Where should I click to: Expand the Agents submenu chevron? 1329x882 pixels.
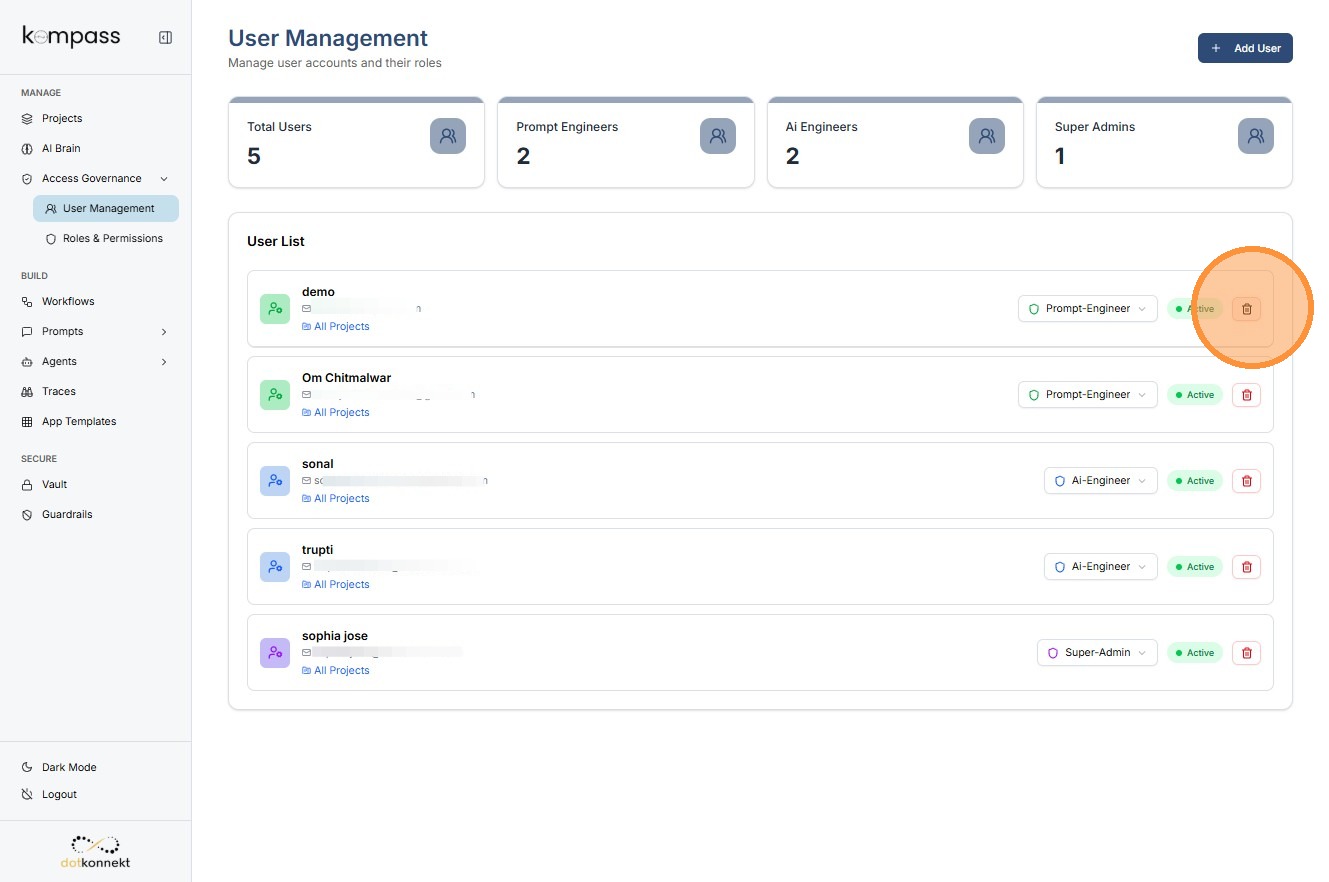coord(164,362)
